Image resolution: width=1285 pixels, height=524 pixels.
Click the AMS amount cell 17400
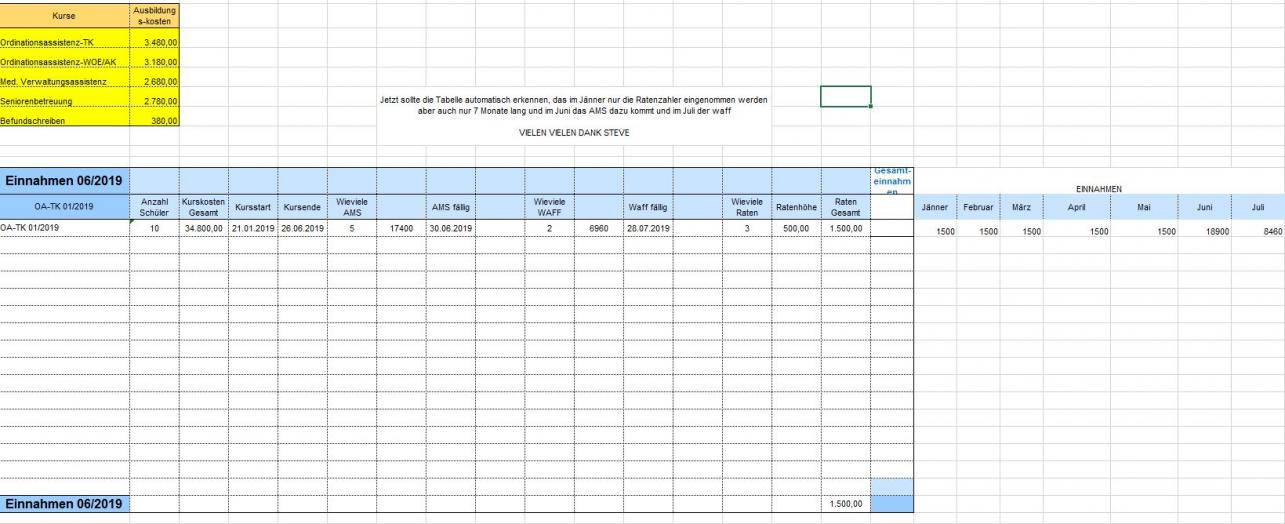pyautogui.click(x=401, y=228)
